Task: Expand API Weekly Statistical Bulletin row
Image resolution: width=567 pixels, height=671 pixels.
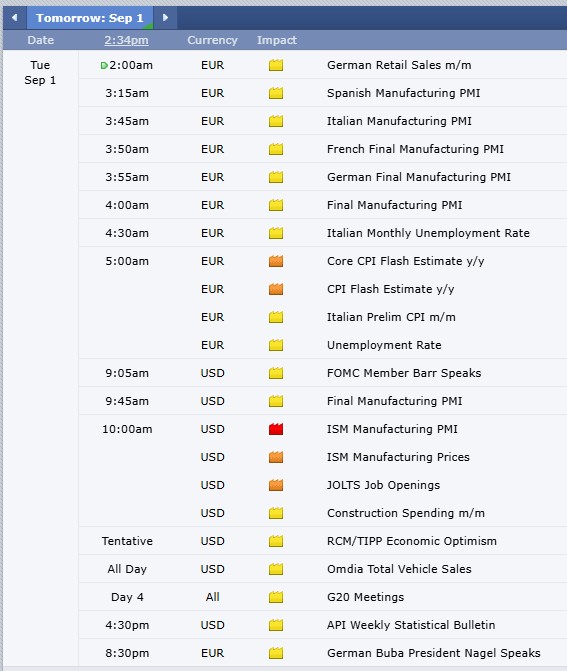Action: pos(323,625)
